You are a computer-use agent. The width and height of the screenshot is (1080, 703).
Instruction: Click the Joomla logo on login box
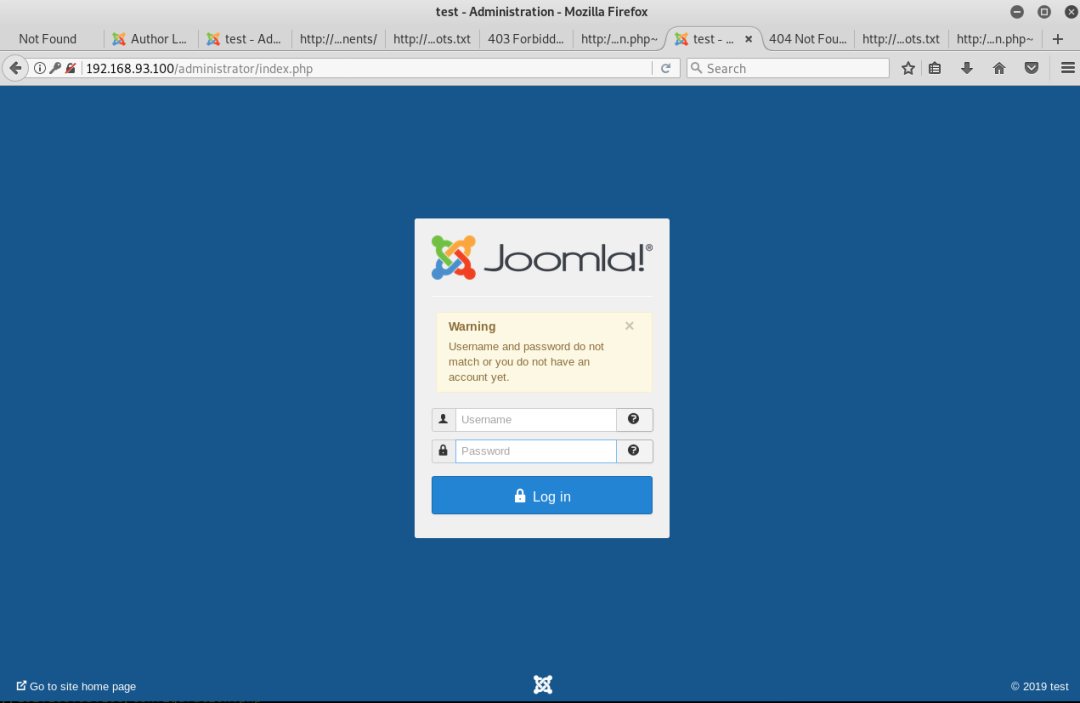coord(542,258)
